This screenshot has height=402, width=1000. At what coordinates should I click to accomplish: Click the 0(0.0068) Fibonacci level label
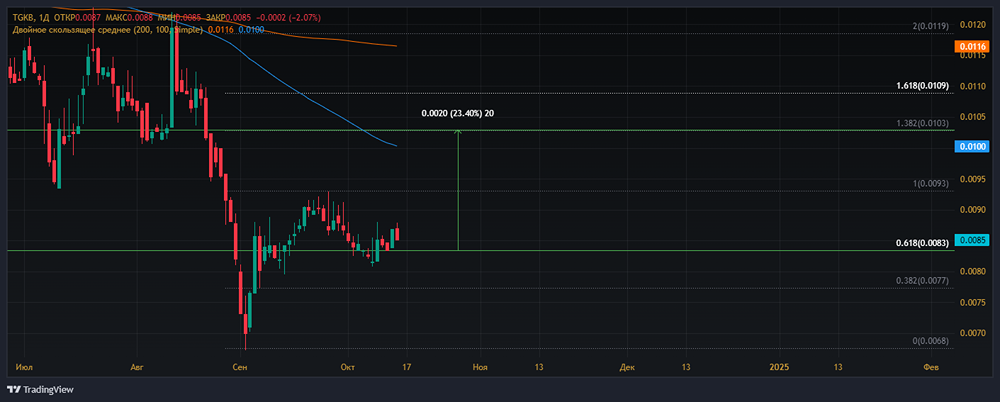tap(931, 341)
